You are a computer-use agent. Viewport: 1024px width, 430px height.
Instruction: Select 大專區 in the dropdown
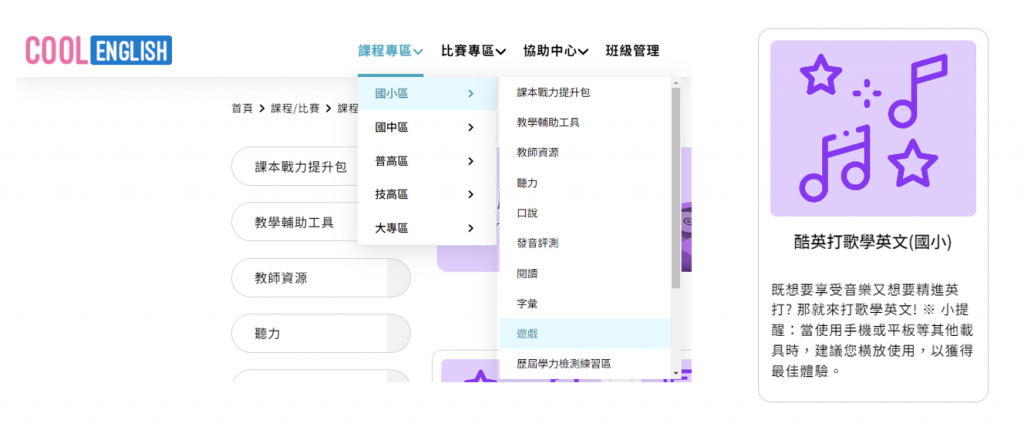427,228
